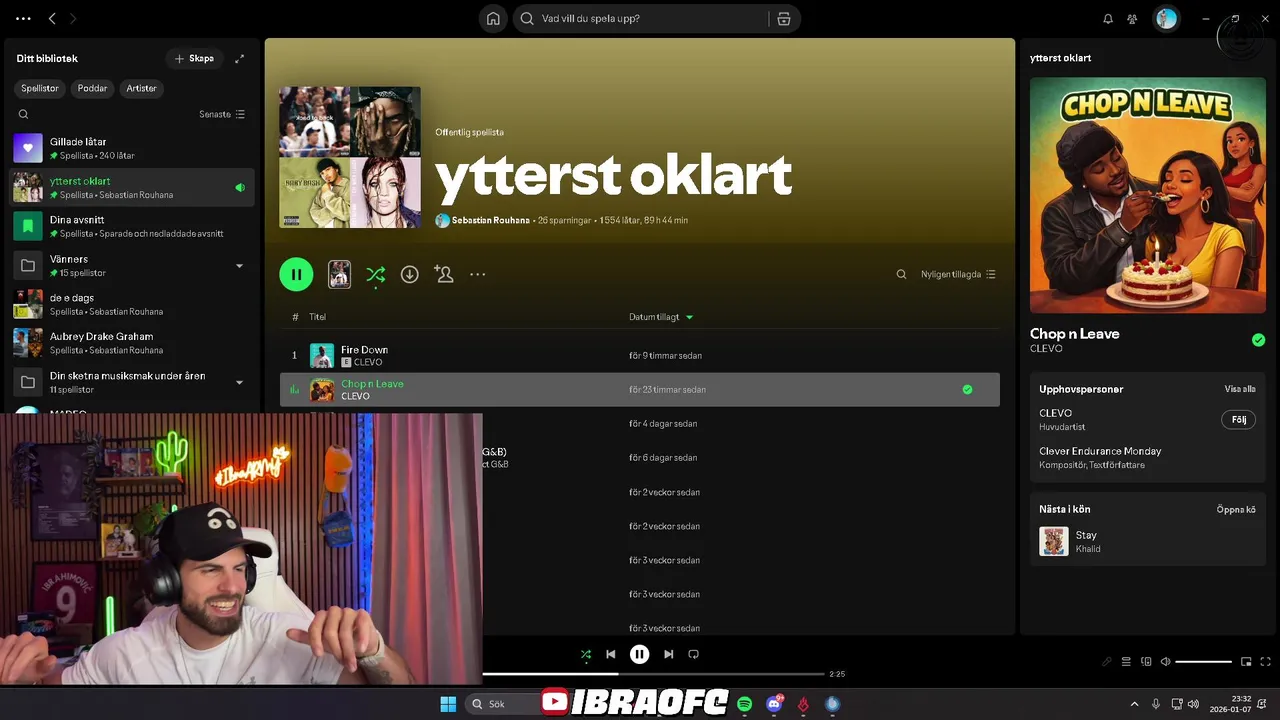Open lyrics microphone icon in player bar
Image resolution: width=1280 pixels, height=720 pixels.
tap(1107, 661)
